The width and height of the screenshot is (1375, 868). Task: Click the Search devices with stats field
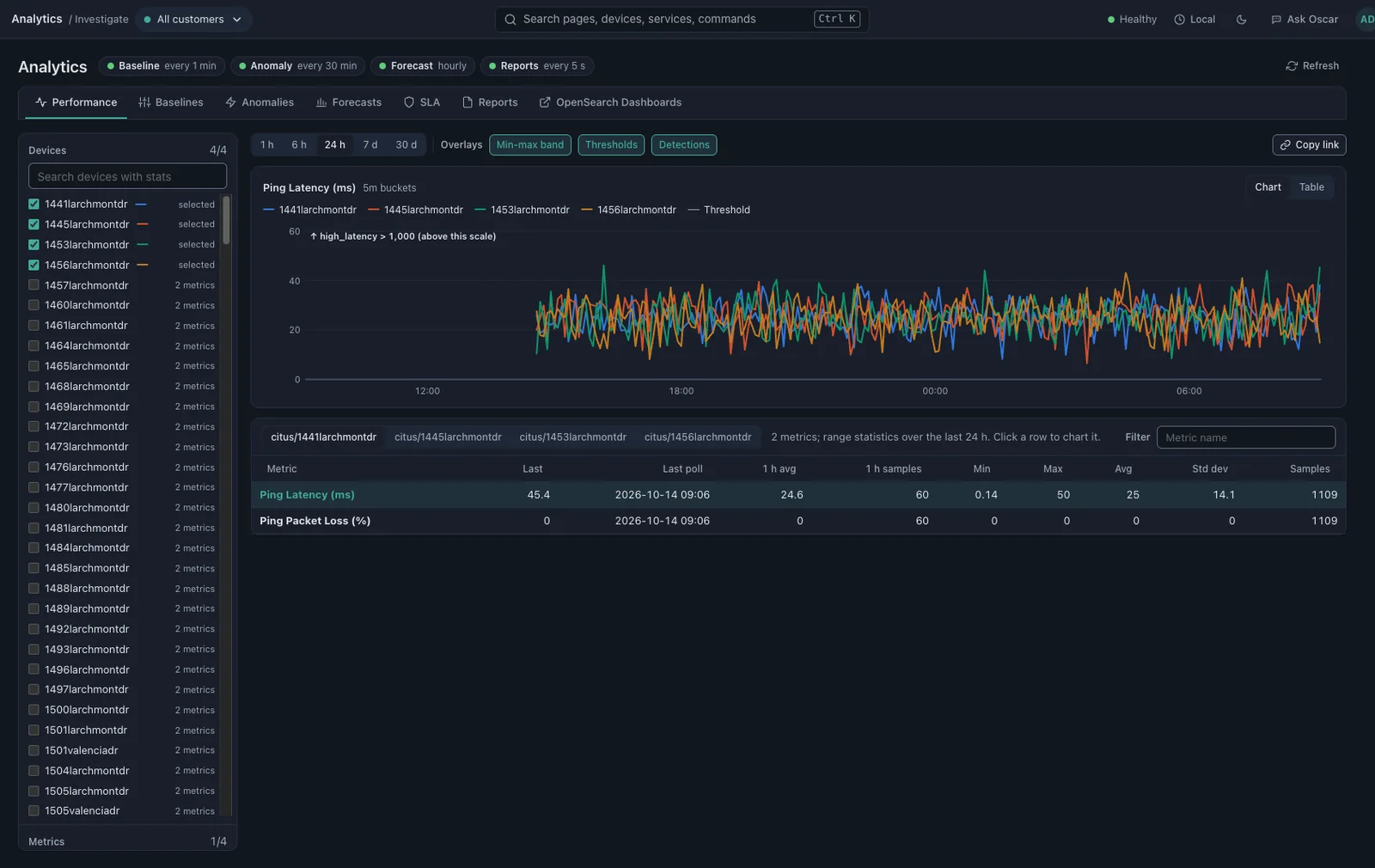(x=127, y=176)
